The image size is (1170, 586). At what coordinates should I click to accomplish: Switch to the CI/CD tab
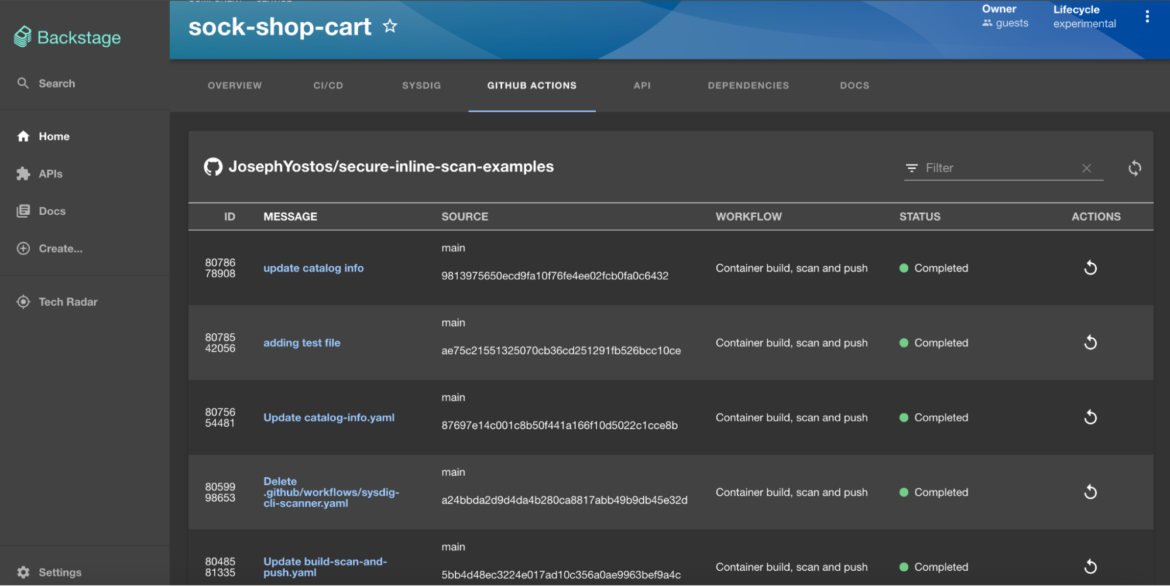328,85
